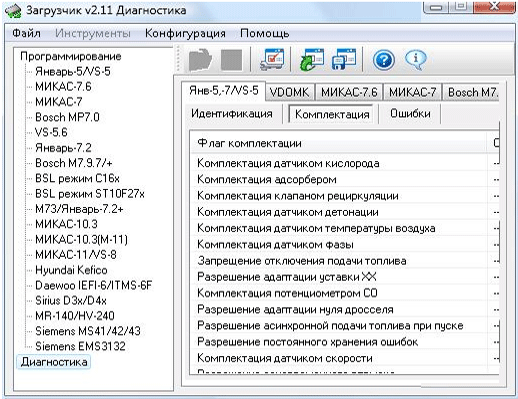This screenshot has height=399, width=518.
Task: Click the green arrow load window icon
Action: click(x=311, y=60)
